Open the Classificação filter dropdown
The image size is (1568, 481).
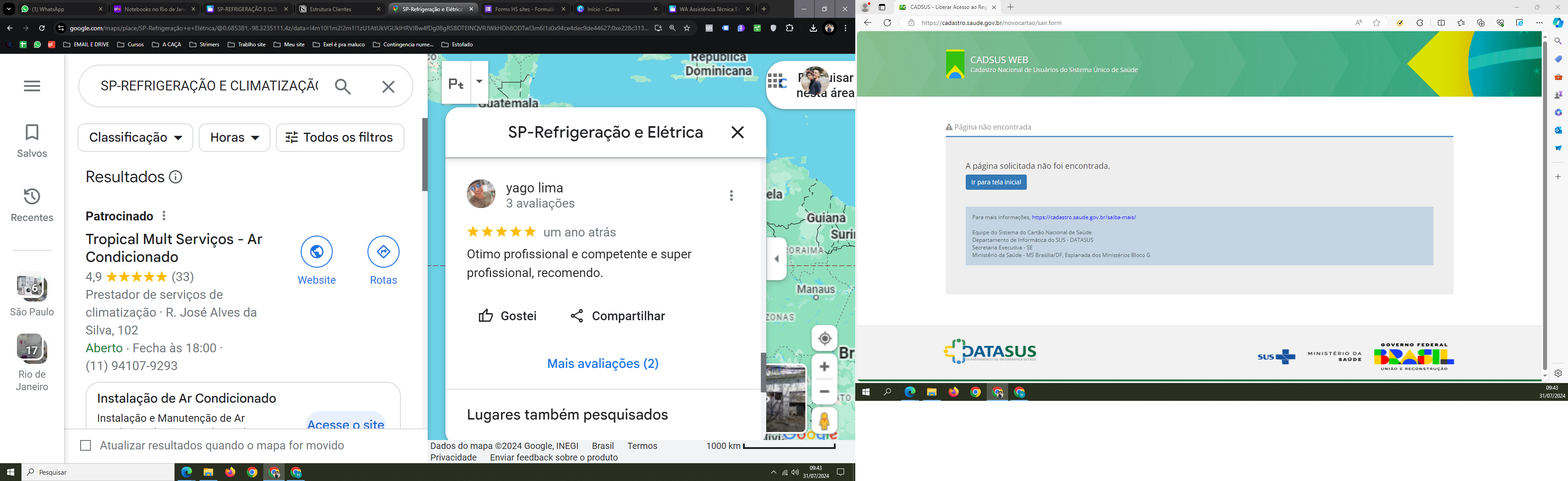[135, 138]
